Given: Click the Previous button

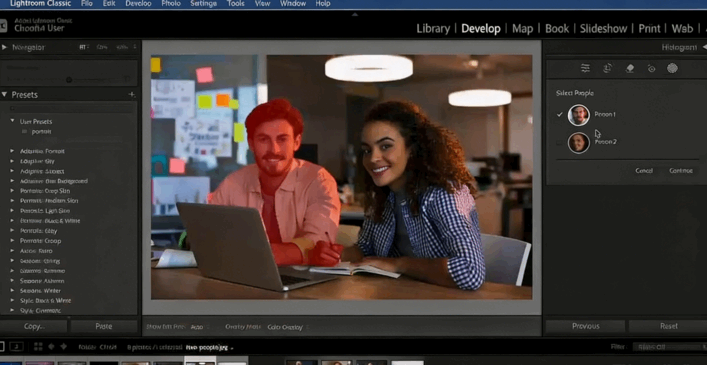Looking at the screenshot, I should (585, 326).
